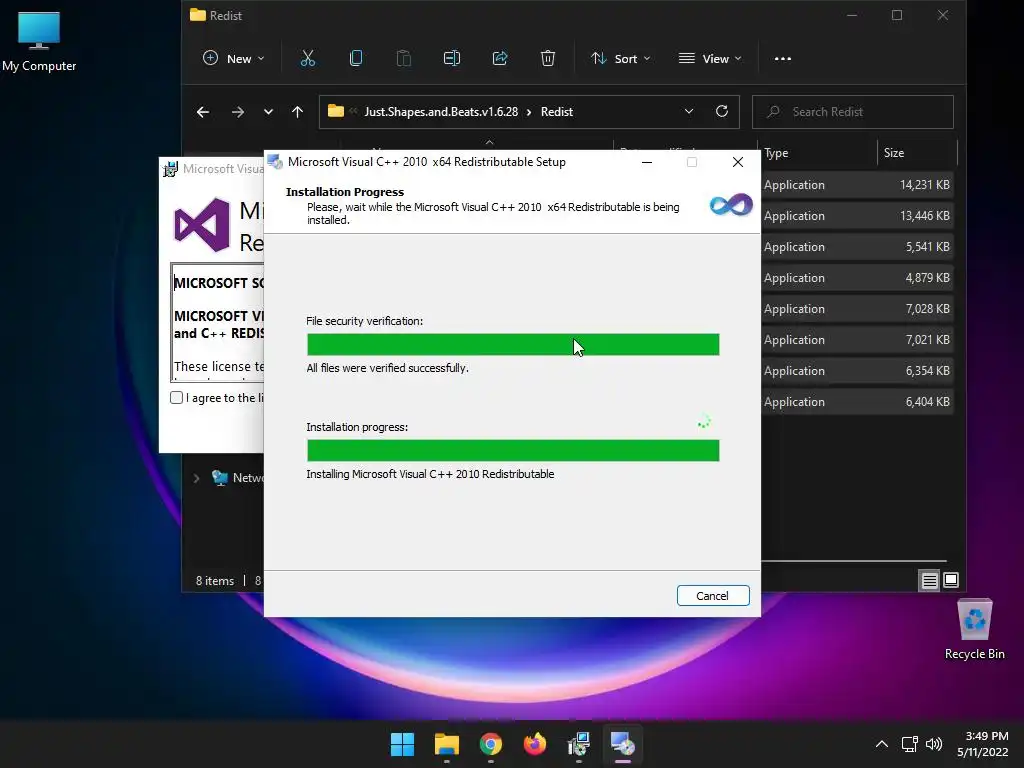1024x768 pixels.
Task: Select the 7,028 KB application row
Action: point(857,309)
